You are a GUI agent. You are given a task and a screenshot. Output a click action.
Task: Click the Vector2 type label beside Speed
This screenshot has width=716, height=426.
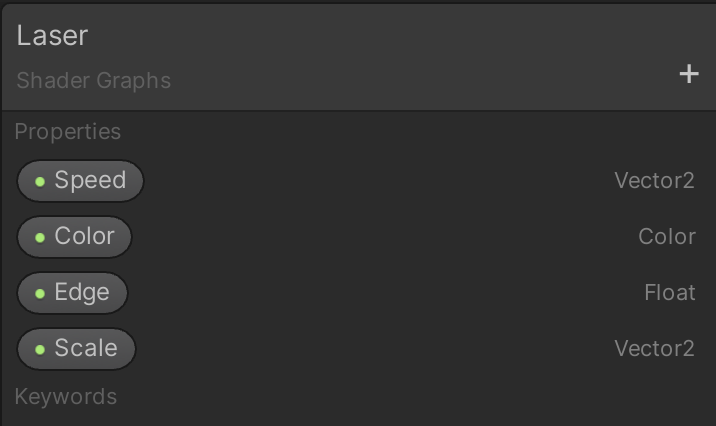[654, 181]
